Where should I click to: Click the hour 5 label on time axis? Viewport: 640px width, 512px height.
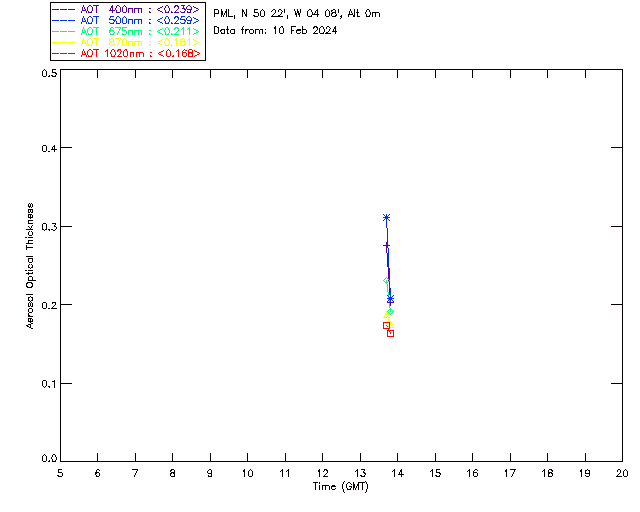[x=60, y=473]
